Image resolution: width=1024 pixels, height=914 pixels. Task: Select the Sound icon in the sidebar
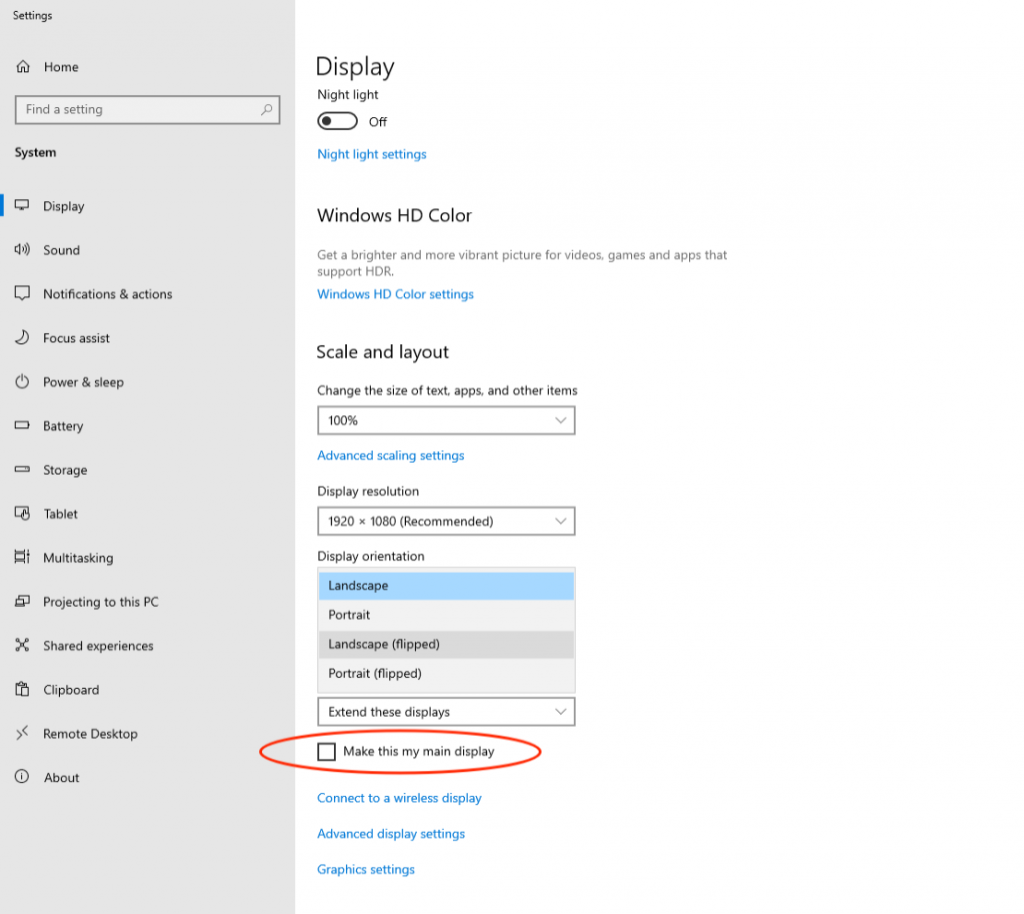24,250
